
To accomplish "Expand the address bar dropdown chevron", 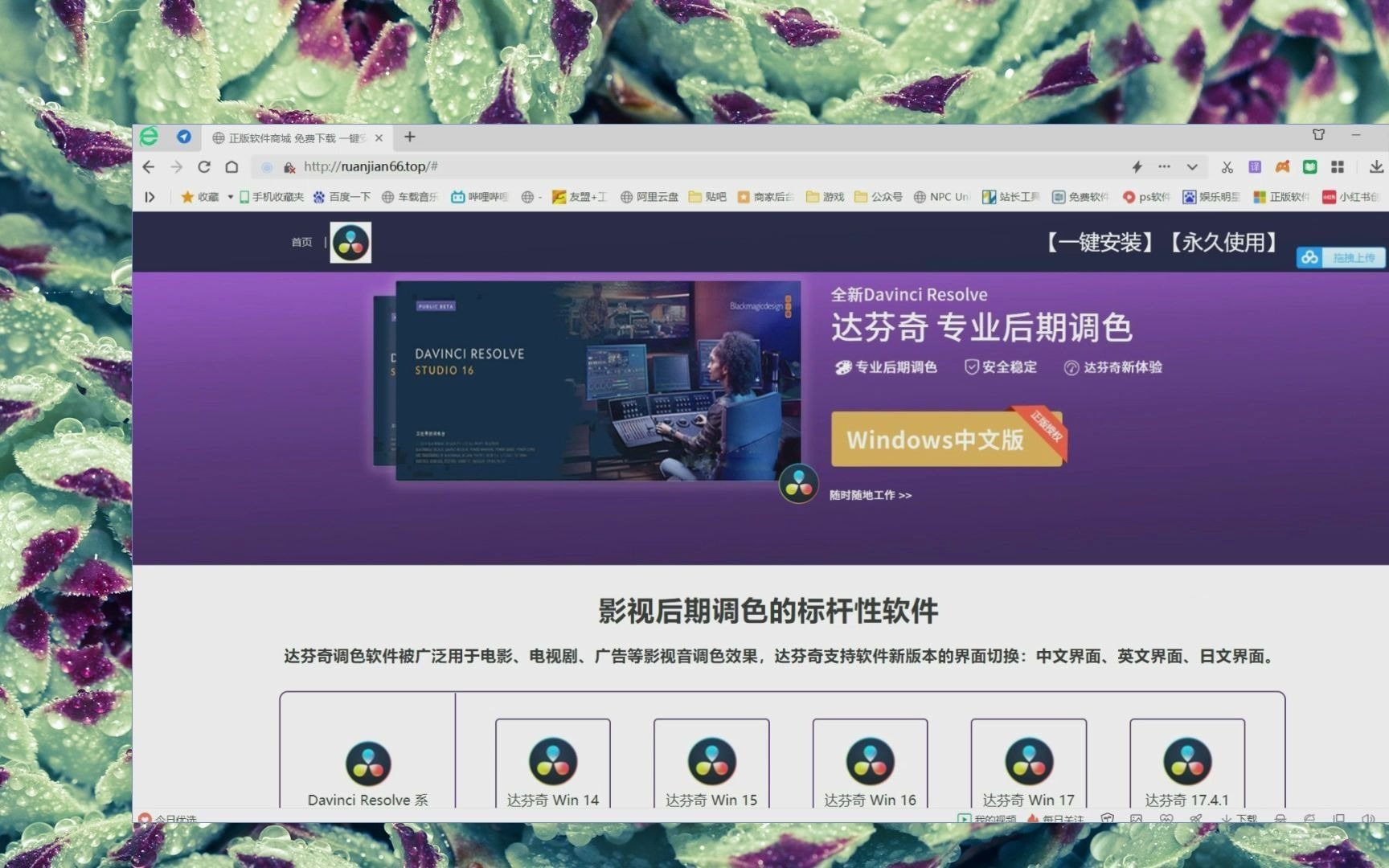I will (x=1192, y=167).
